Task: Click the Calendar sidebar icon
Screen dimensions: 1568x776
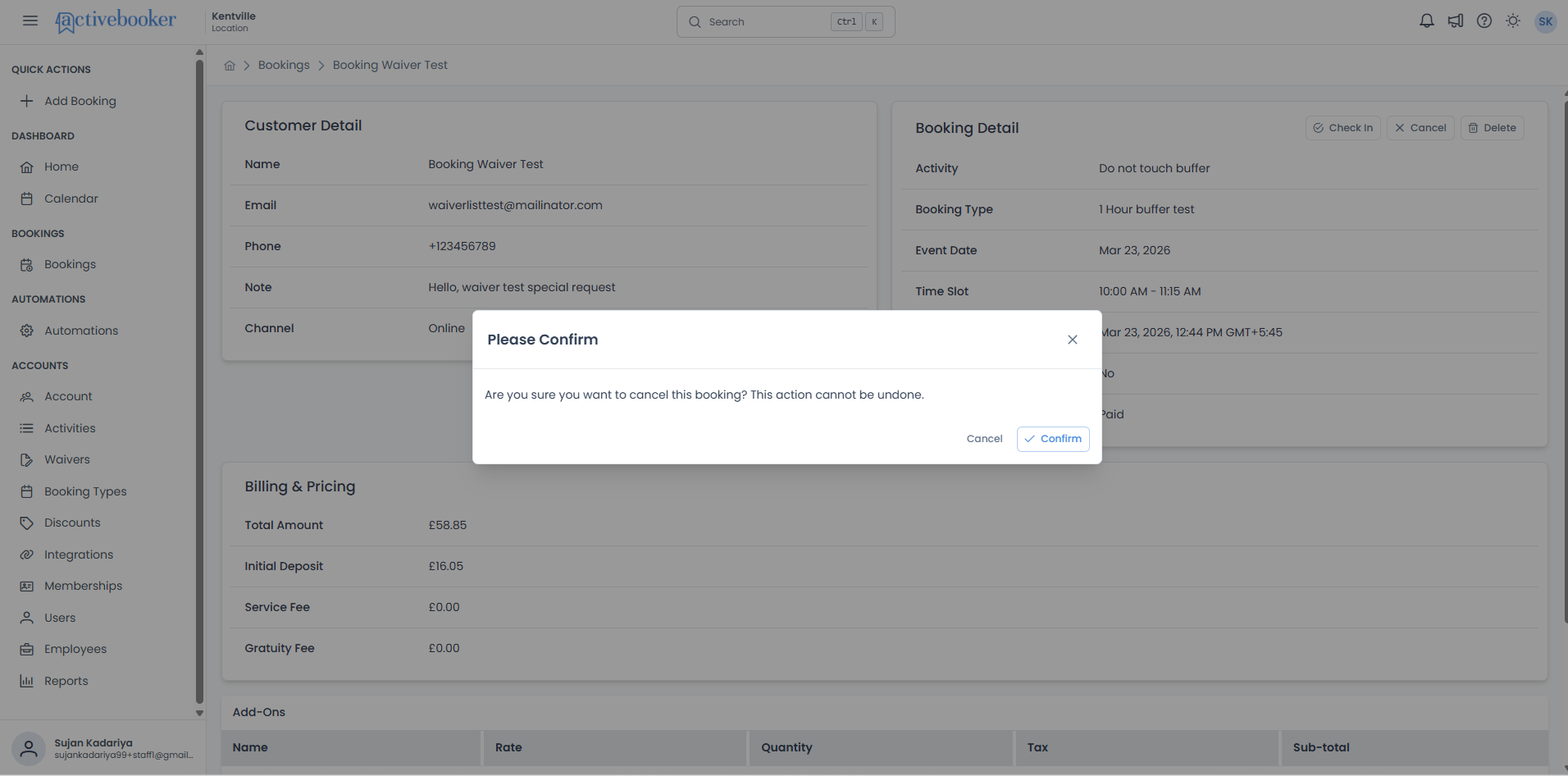Action: pyautogui.click(x=27, y=199)
